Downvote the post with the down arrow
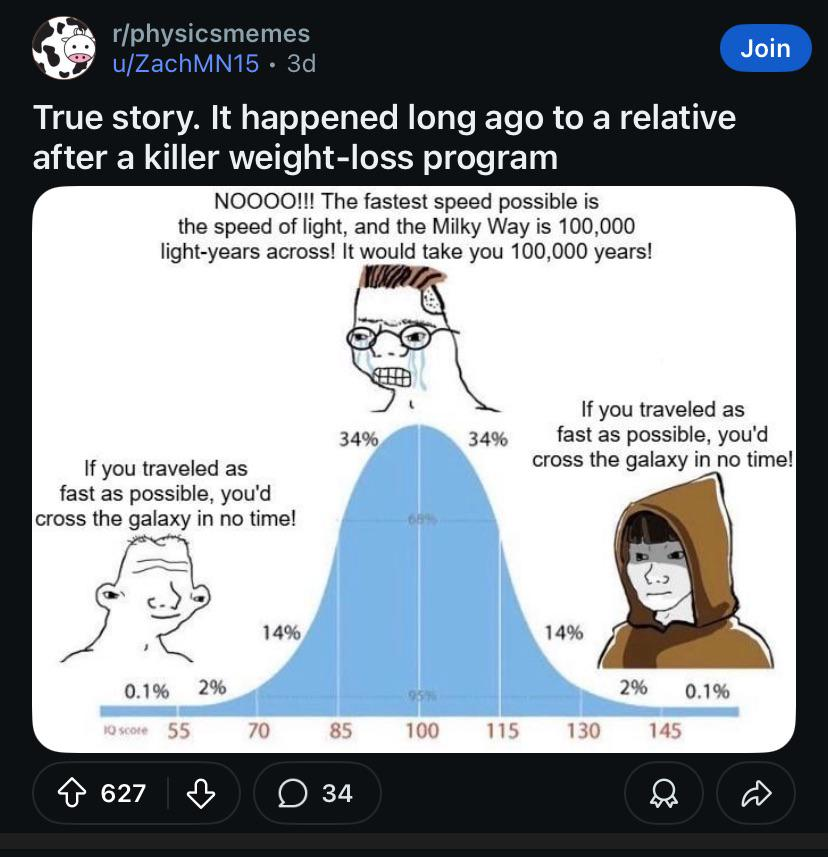828x857 pixels. [202, 793]
